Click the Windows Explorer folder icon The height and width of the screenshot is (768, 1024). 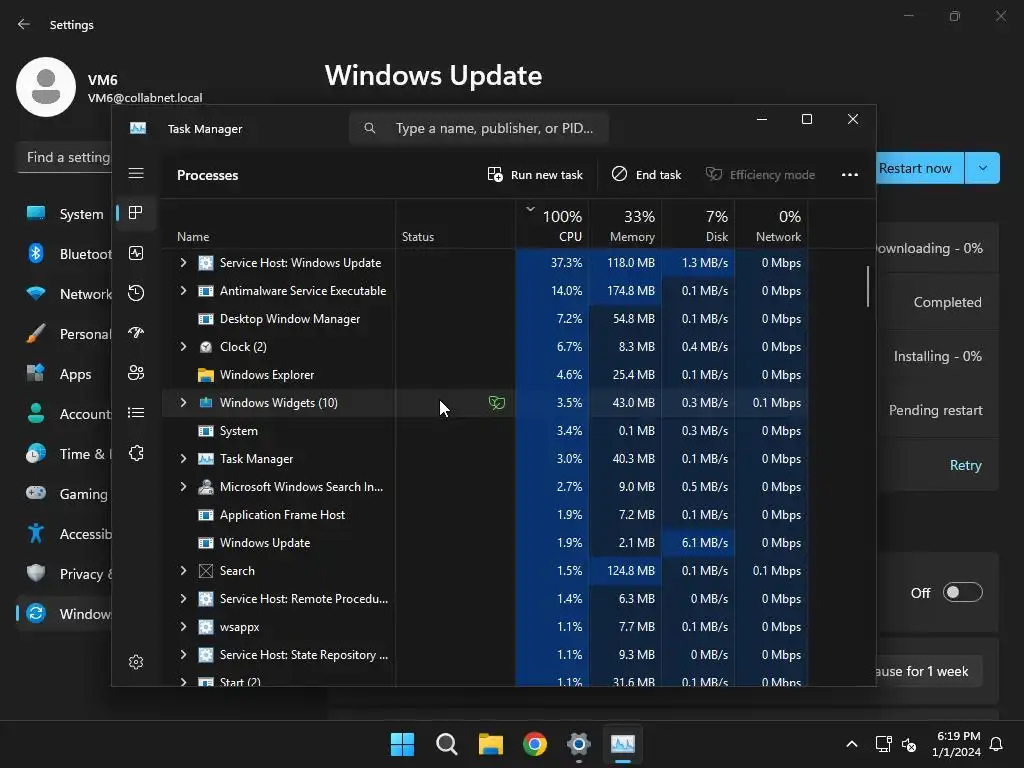click(x=206, y=375)
